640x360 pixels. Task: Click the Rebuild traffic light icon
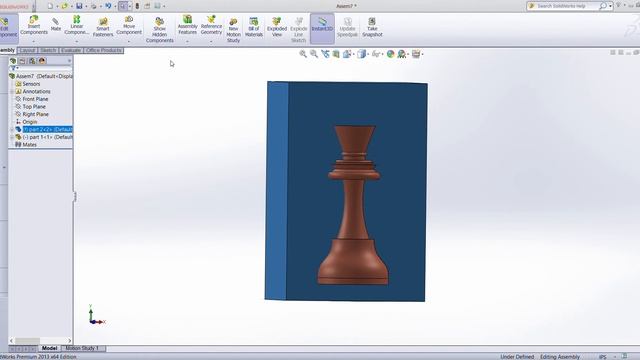click(x=137, y=6)
